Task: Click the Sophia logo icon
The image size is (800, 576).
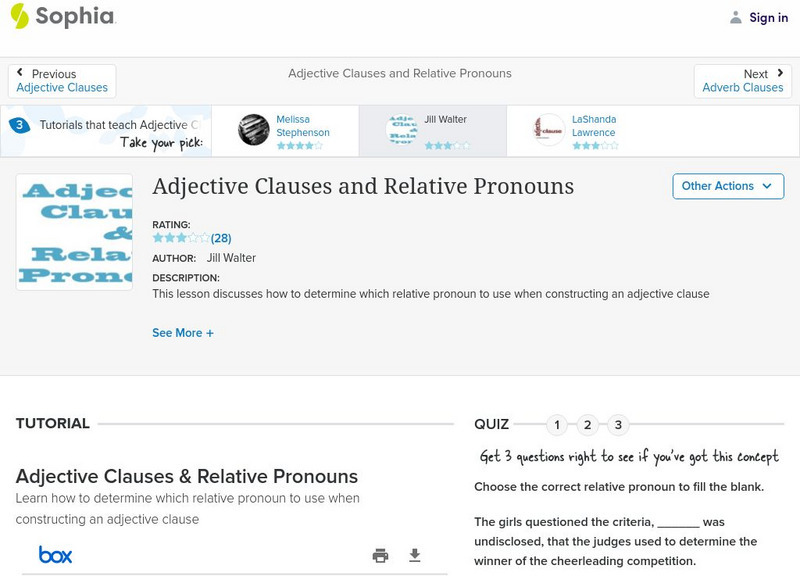Action: (20, 16)
